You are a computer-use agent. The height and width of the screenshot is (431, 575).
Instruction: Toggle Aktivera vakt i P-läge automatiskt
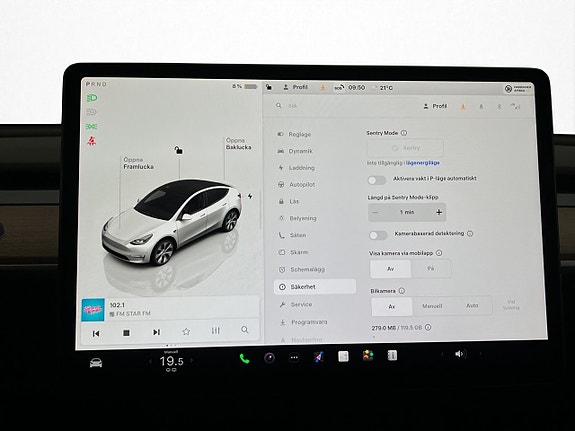[377, 180]
